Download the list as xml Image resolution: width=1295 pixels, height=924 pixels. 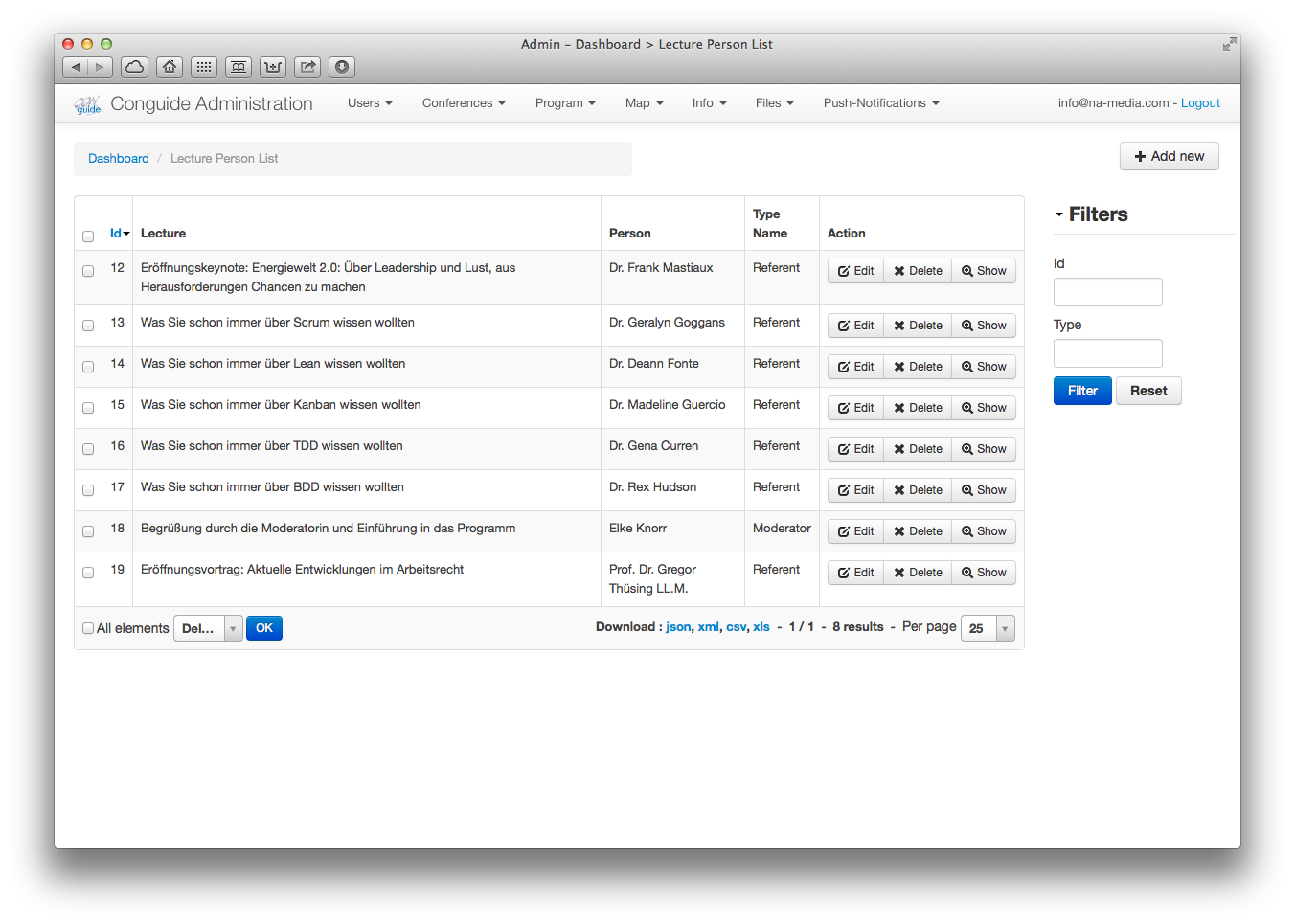click(708, 627)
